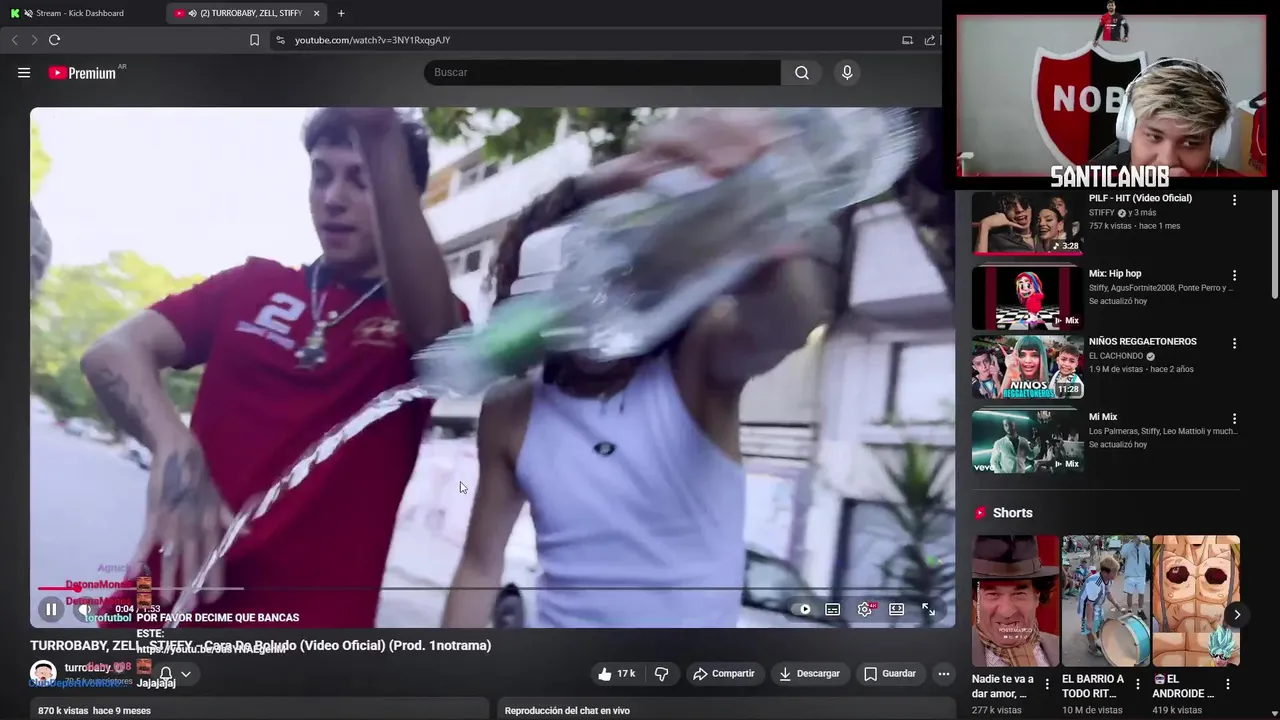Close the TURROBABY YouTube tab
Image resolution: width=1280 pixels, height=720 pixels.
pyautogui.click(x=317, y=13)
